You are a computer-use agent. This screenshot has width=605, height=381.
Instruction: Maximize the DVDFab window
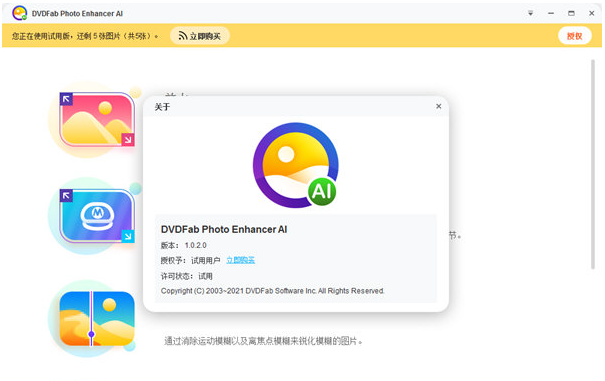[571, 13]
